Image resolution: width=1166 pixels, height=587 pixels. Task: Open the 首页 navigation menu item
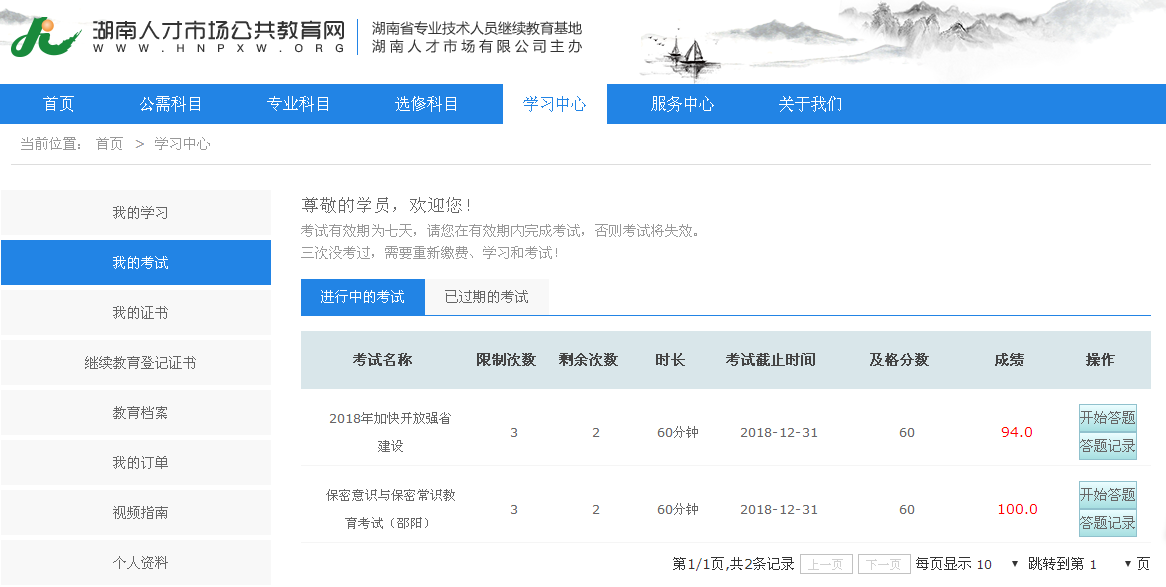pos(58,104)
